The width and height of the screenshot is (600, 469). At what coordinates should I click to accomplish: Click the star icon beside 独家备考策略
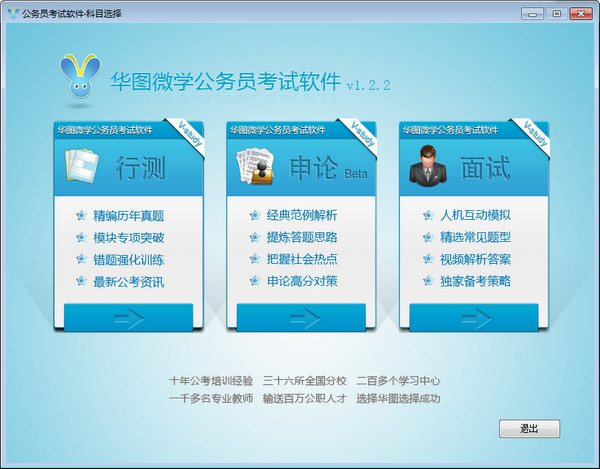pos(428,281)
